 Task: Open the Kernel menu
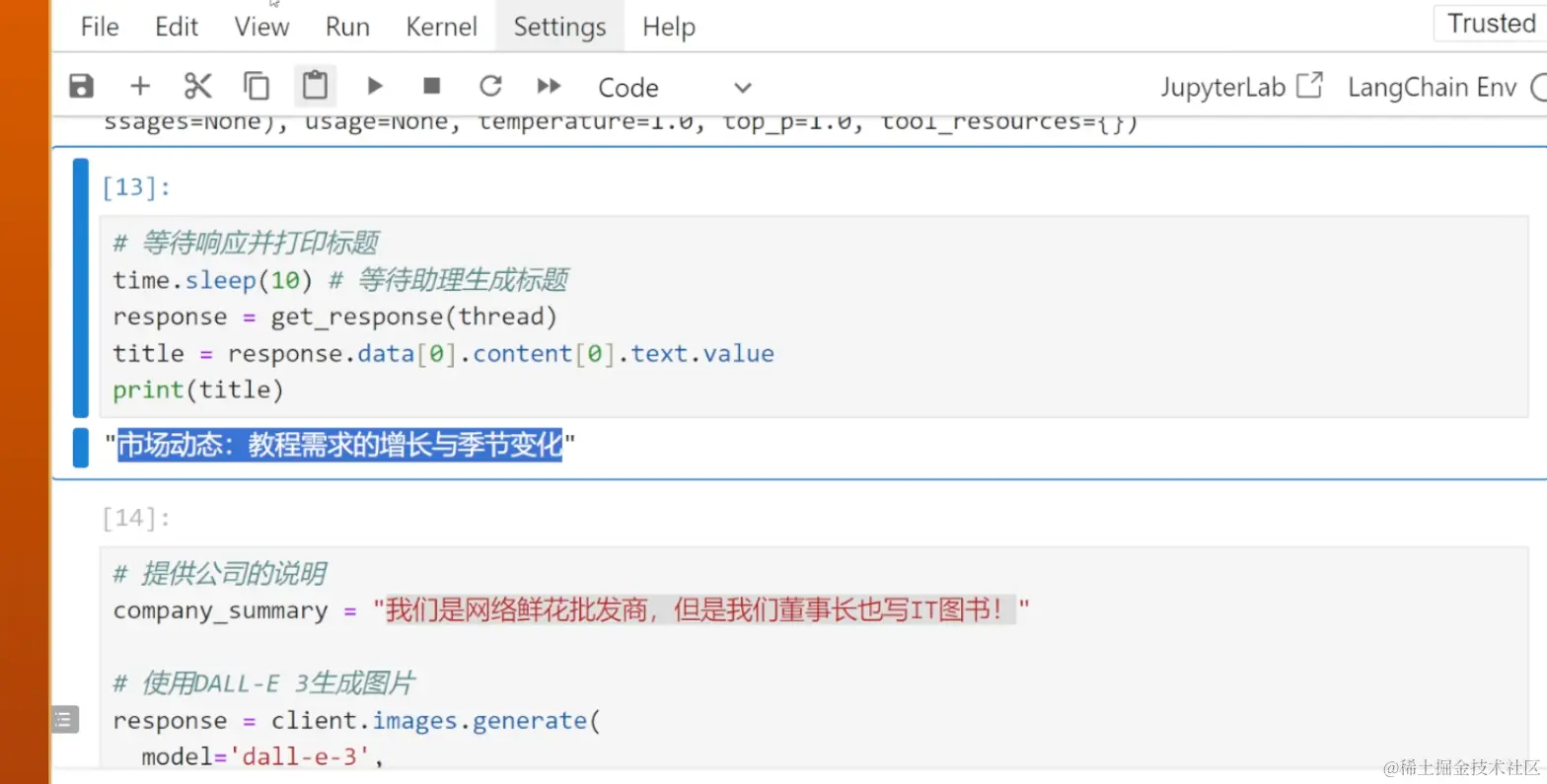point(441,27)
